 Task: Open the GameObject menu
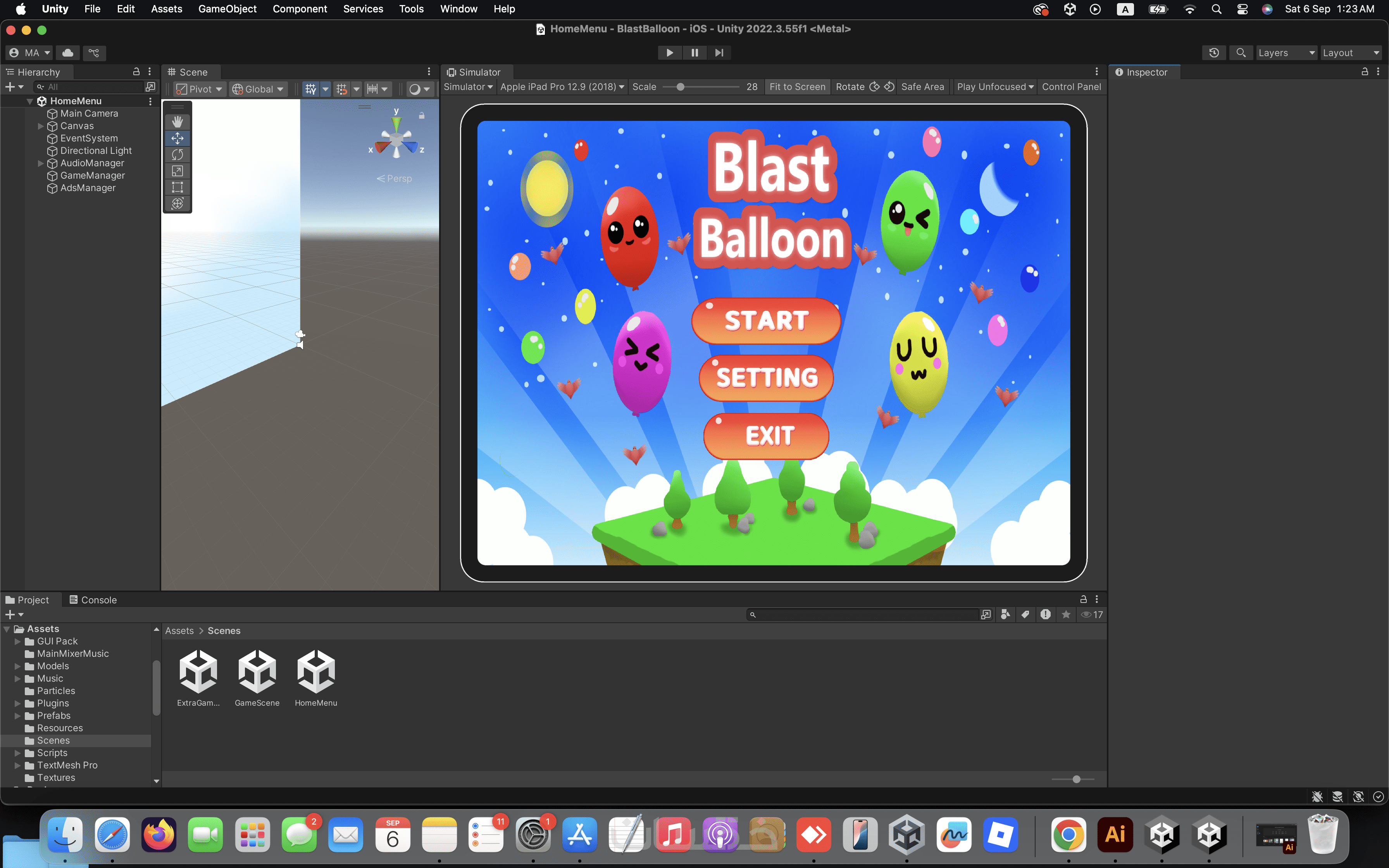(227, 9)
